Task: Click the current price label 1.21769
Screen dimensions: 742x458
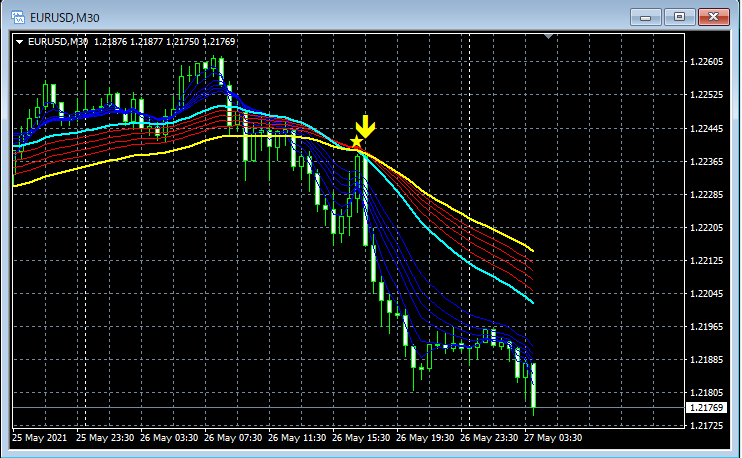Action: (707, 407)
